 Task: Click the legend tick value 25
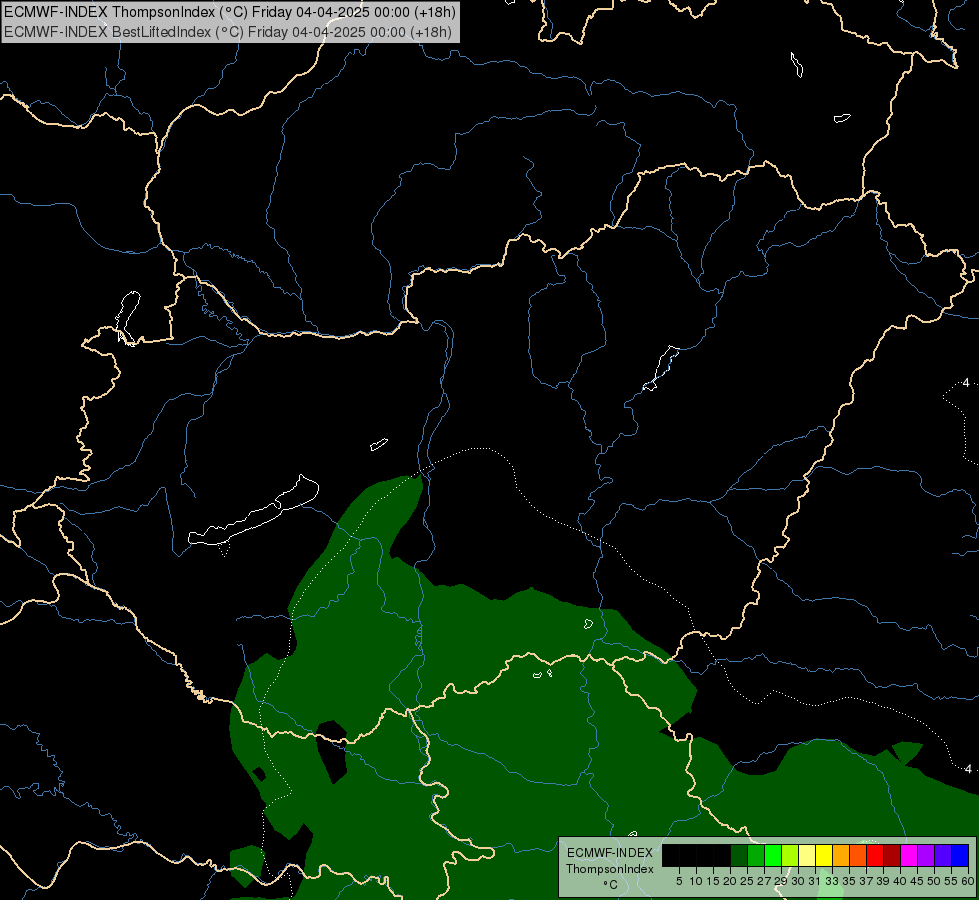(747, 881)
